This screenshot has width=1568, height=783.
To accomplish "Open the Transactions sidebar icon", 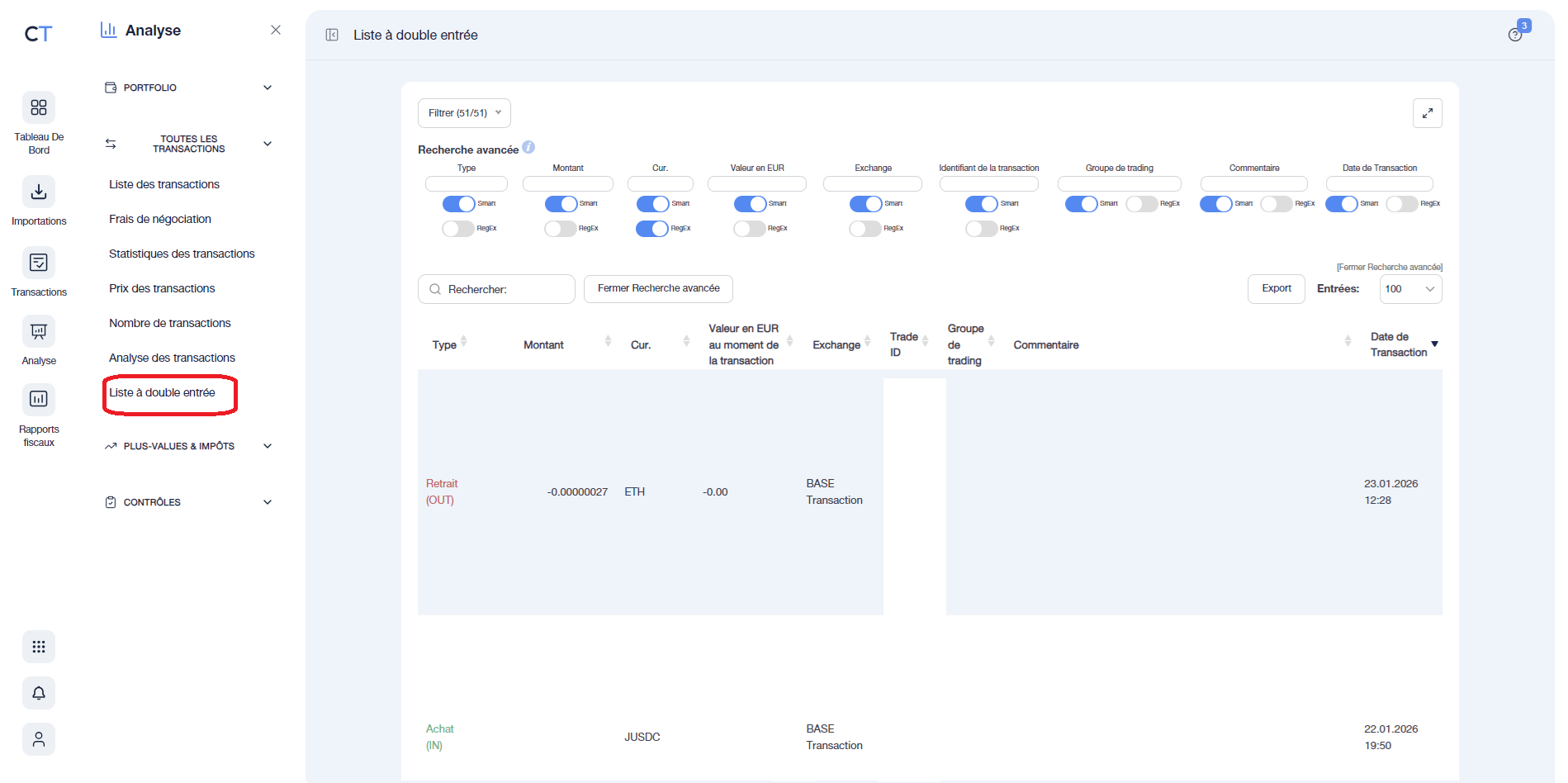I will click(39, 263).
